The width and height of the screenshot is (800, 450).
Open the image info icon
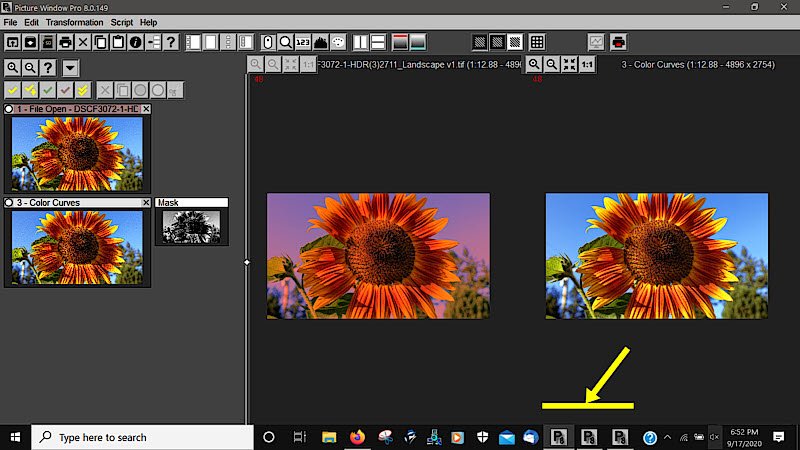(136, 42)
